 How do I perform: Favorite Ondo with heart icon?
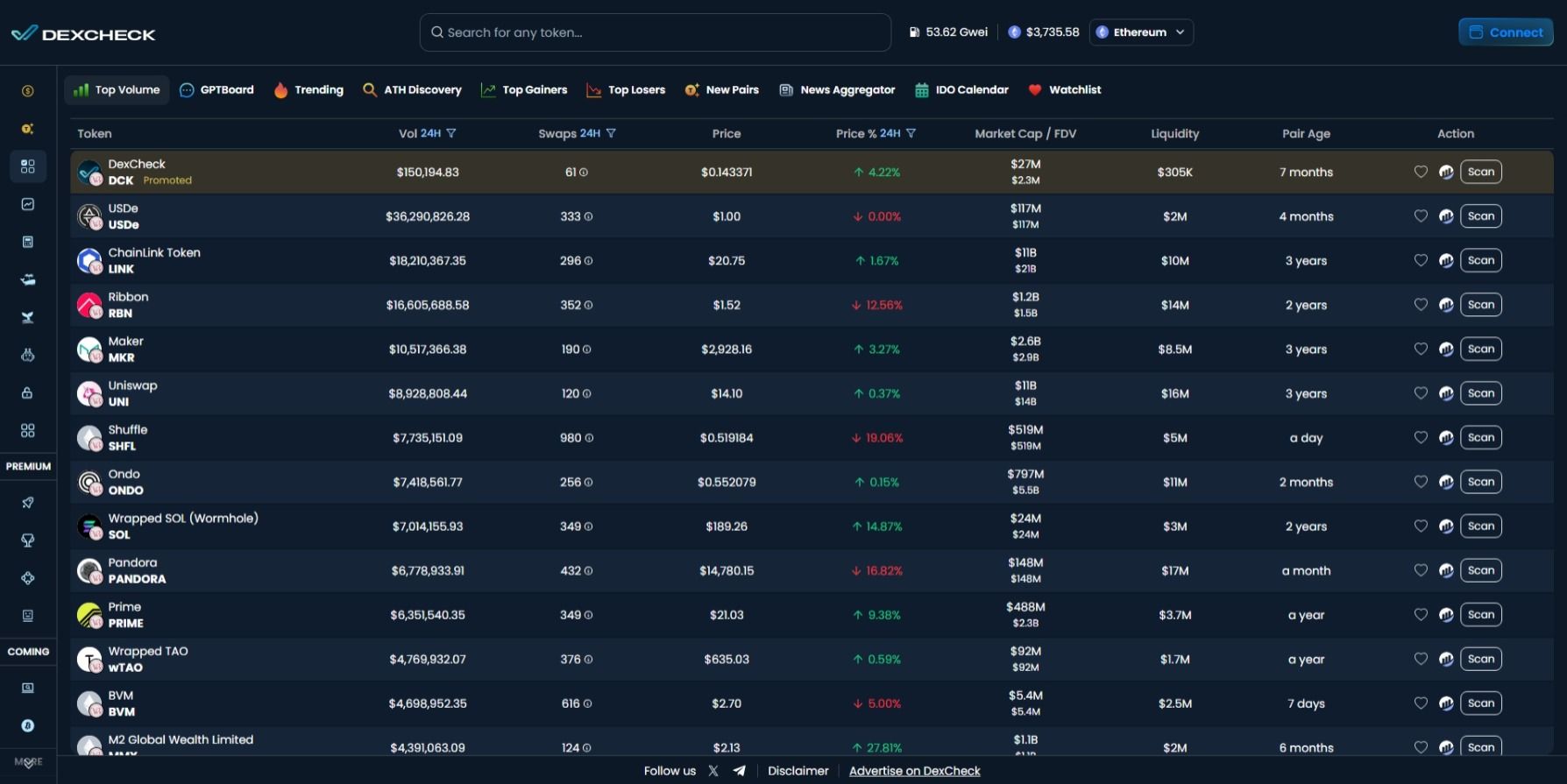tap(1421, 481)
